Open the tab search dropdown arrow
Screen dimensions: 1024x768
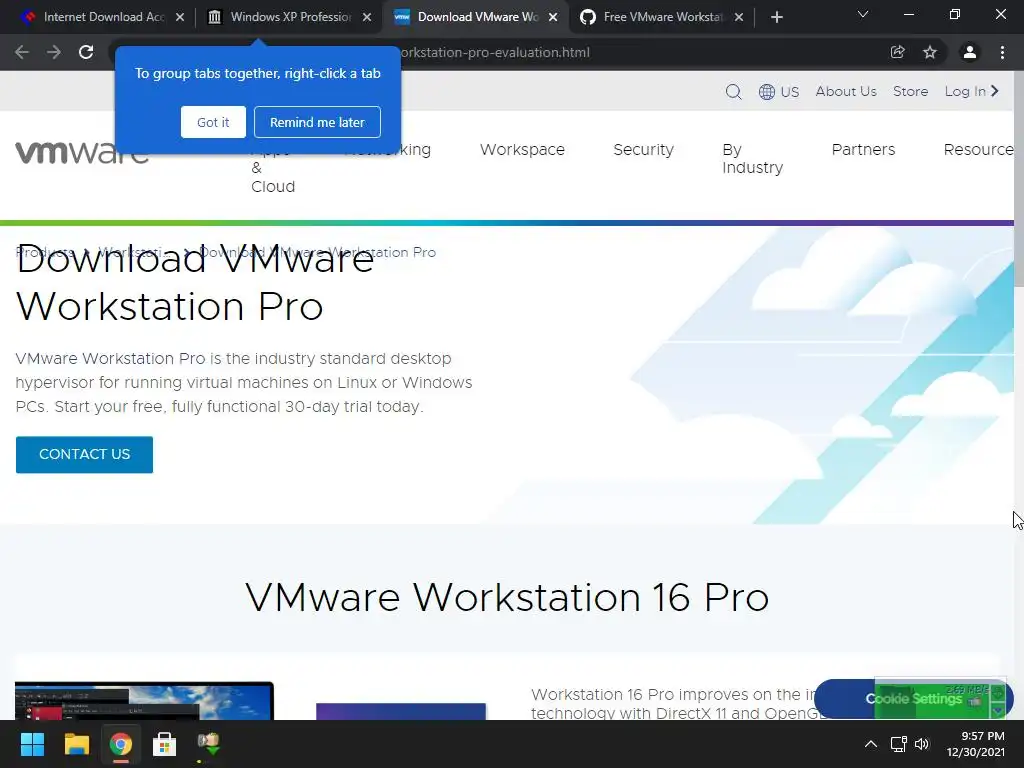coord(863,14)
